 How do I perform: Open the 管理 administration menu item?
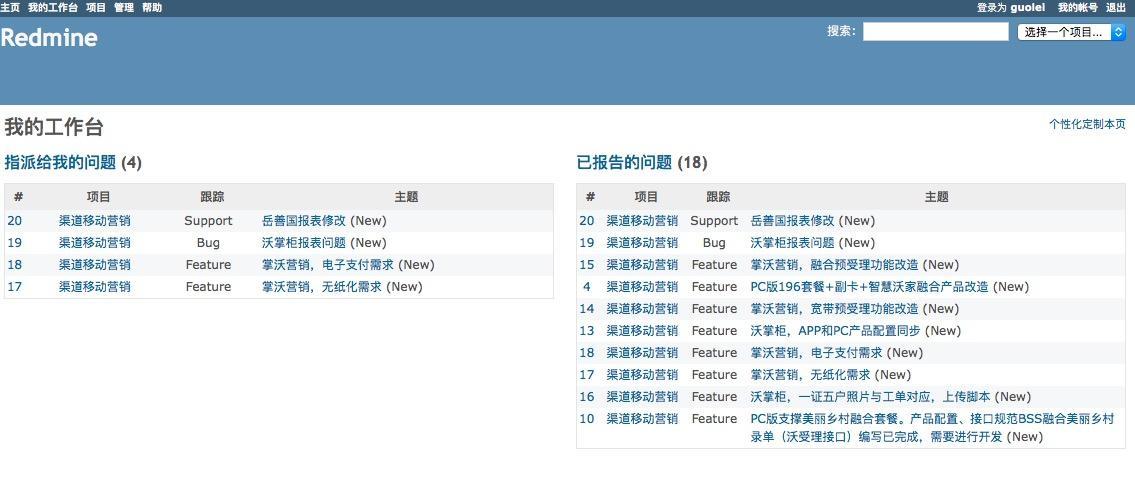pos(124,7)
